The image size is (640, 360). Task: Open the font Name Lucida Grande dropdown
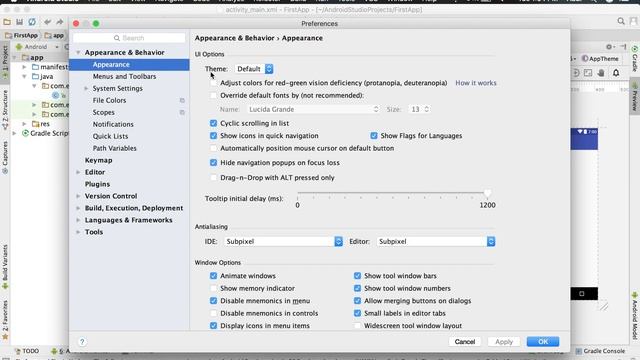[313, 109]
